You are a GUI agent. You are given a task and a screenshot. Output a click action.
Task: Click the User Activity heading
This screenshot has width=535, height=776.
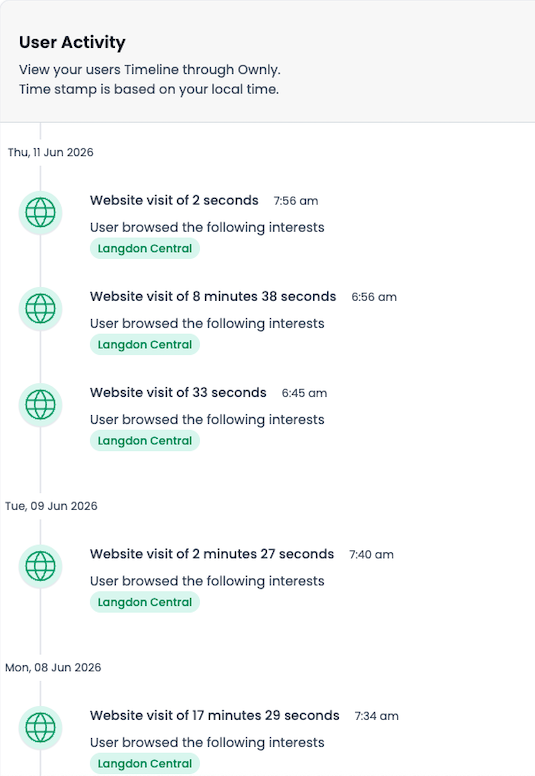click(x=72, y=43)
